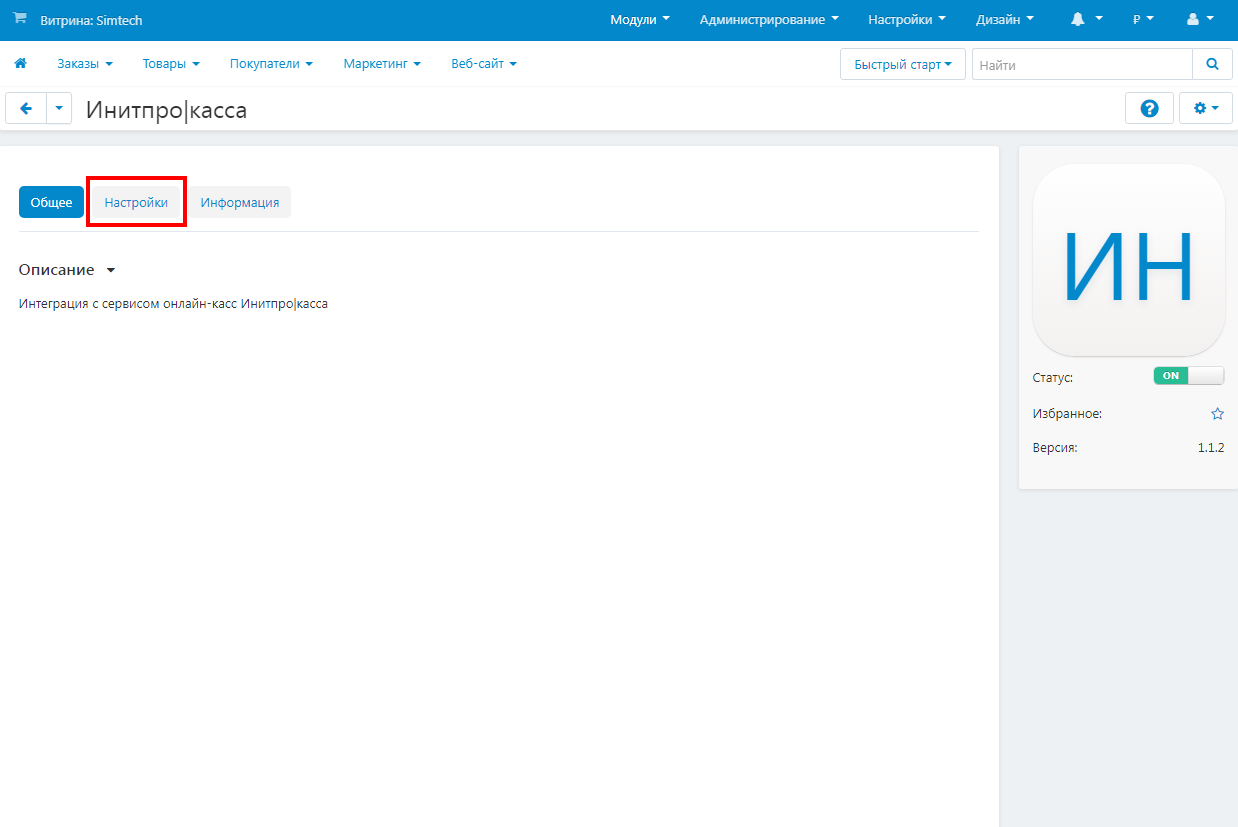The width and height of the screenshot is (1238, 827).
Task: Switch to the Общее tab
Action: click(51, 202)
